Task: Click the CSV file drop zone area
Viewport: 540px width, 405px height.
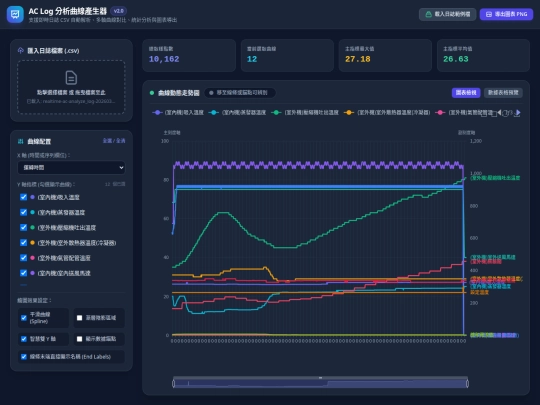Action: (71, 87)
